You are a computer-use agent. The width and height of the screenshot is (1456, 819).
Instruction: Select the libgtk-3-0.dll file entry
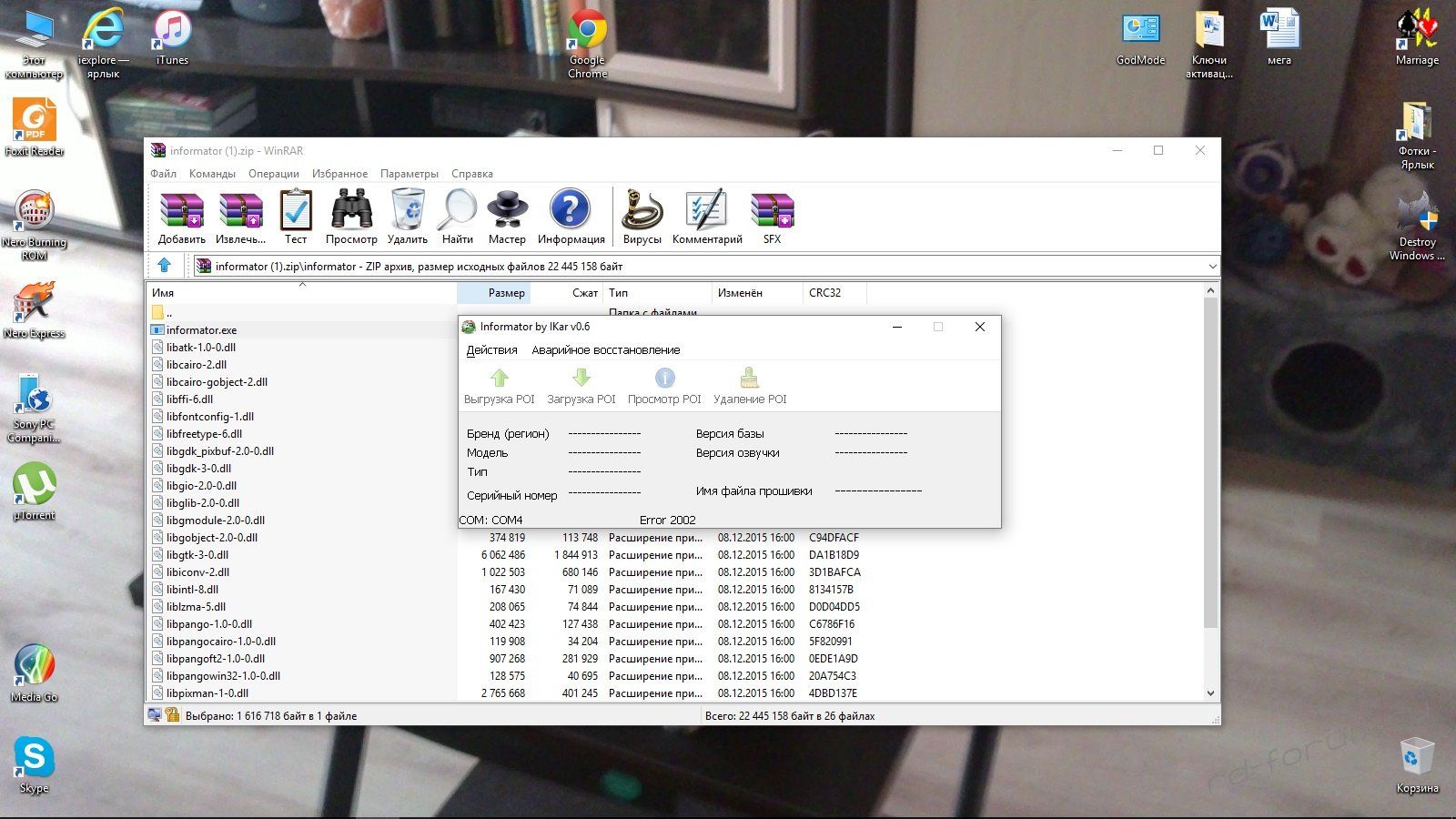click(x=197, y=555)
